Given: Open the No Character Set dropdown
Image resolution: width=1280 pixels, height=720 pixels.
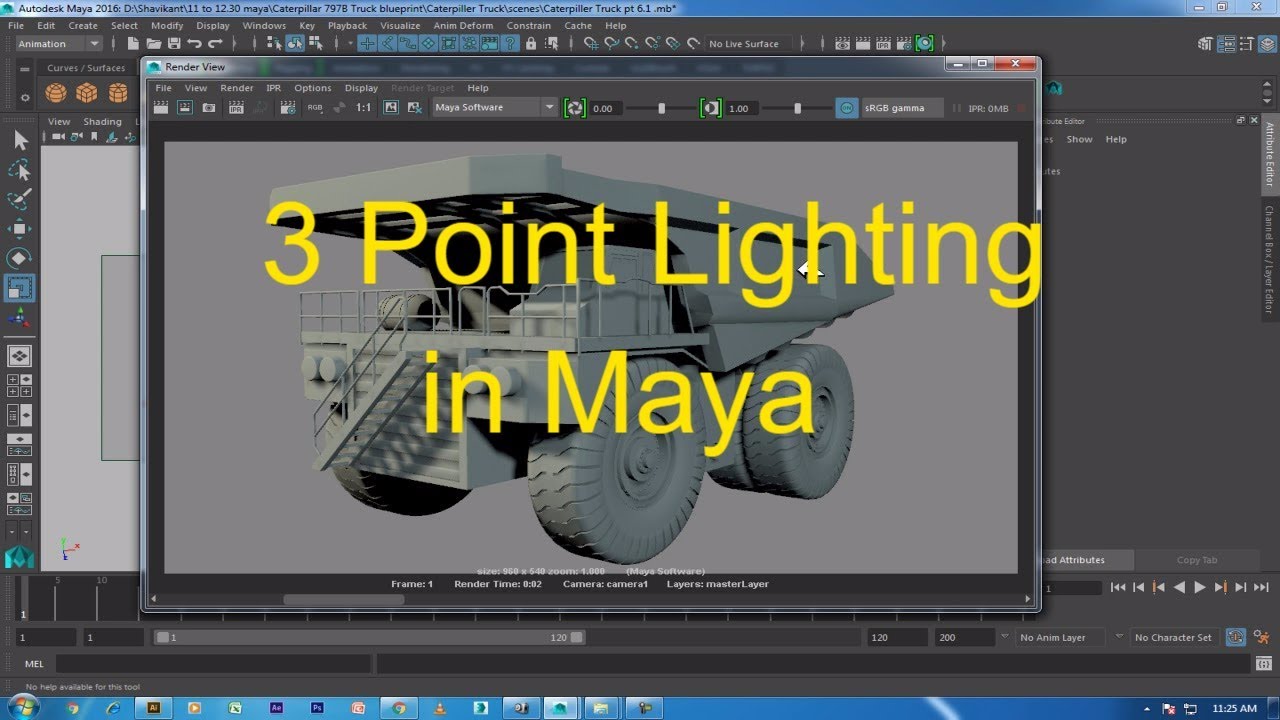Looking at the screenshot, I should click(x=1174, y=637).
